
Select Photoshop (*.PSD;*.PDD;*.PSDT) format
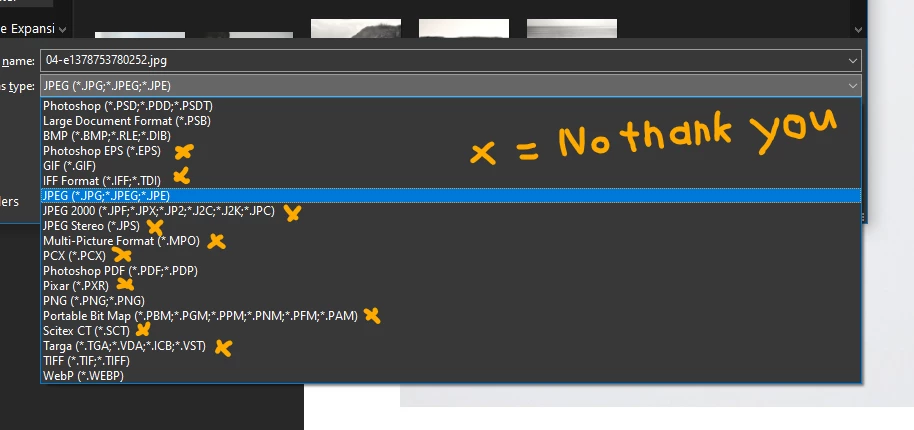(451, 105)
